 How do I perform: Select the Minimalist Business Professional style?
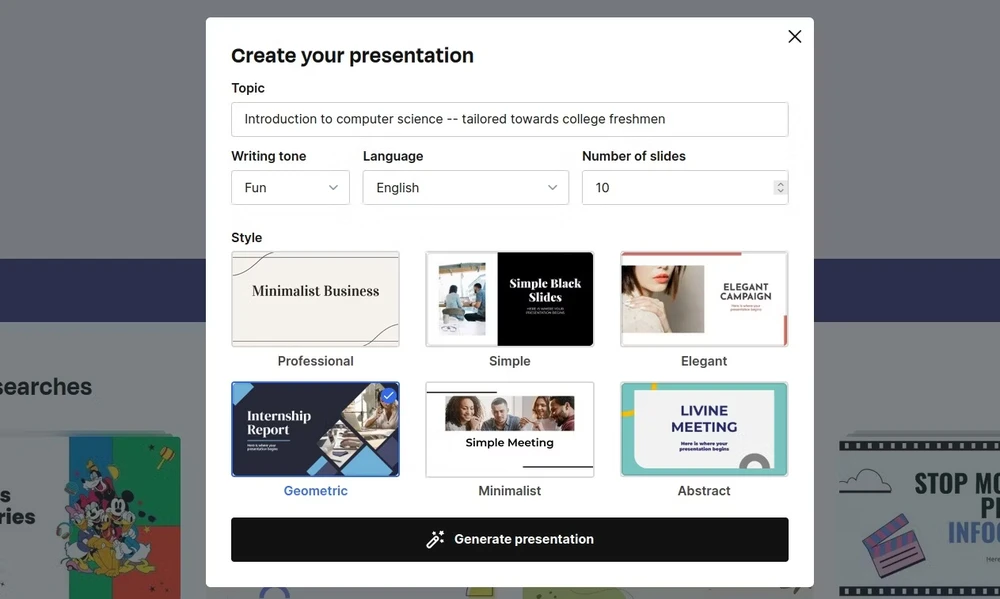tap(315, 299)
